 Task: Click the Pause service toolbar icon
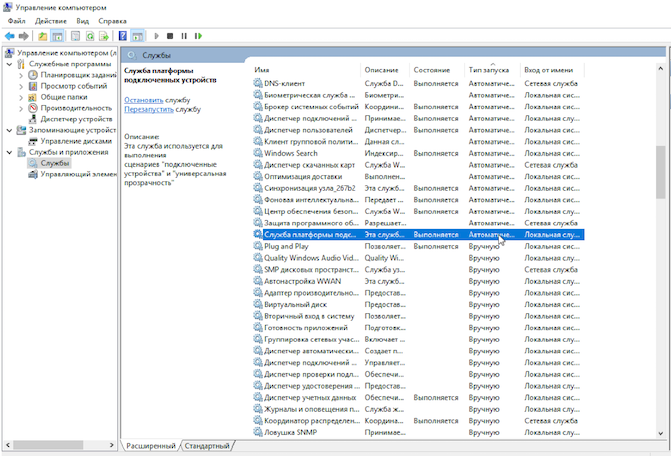[x=184, y=36]
